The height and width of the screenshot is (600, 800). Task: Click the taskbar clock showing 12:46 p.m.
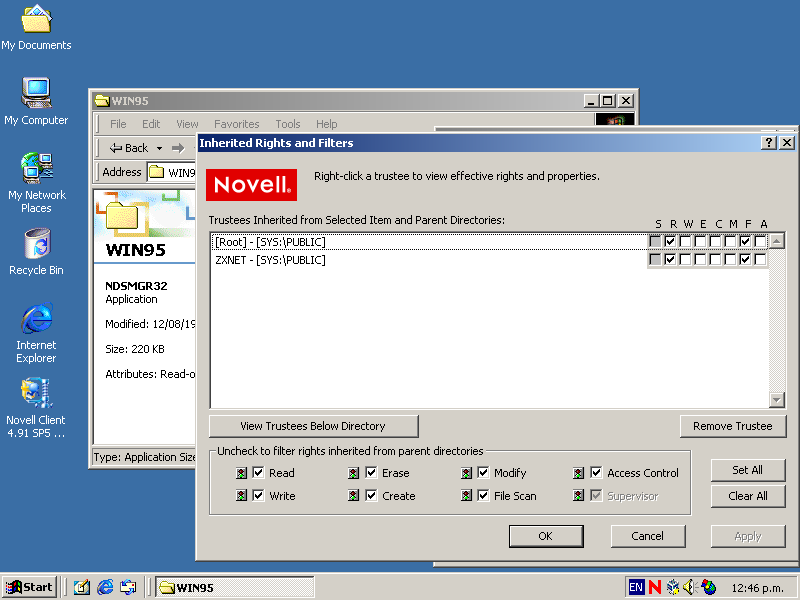[757, 588]
